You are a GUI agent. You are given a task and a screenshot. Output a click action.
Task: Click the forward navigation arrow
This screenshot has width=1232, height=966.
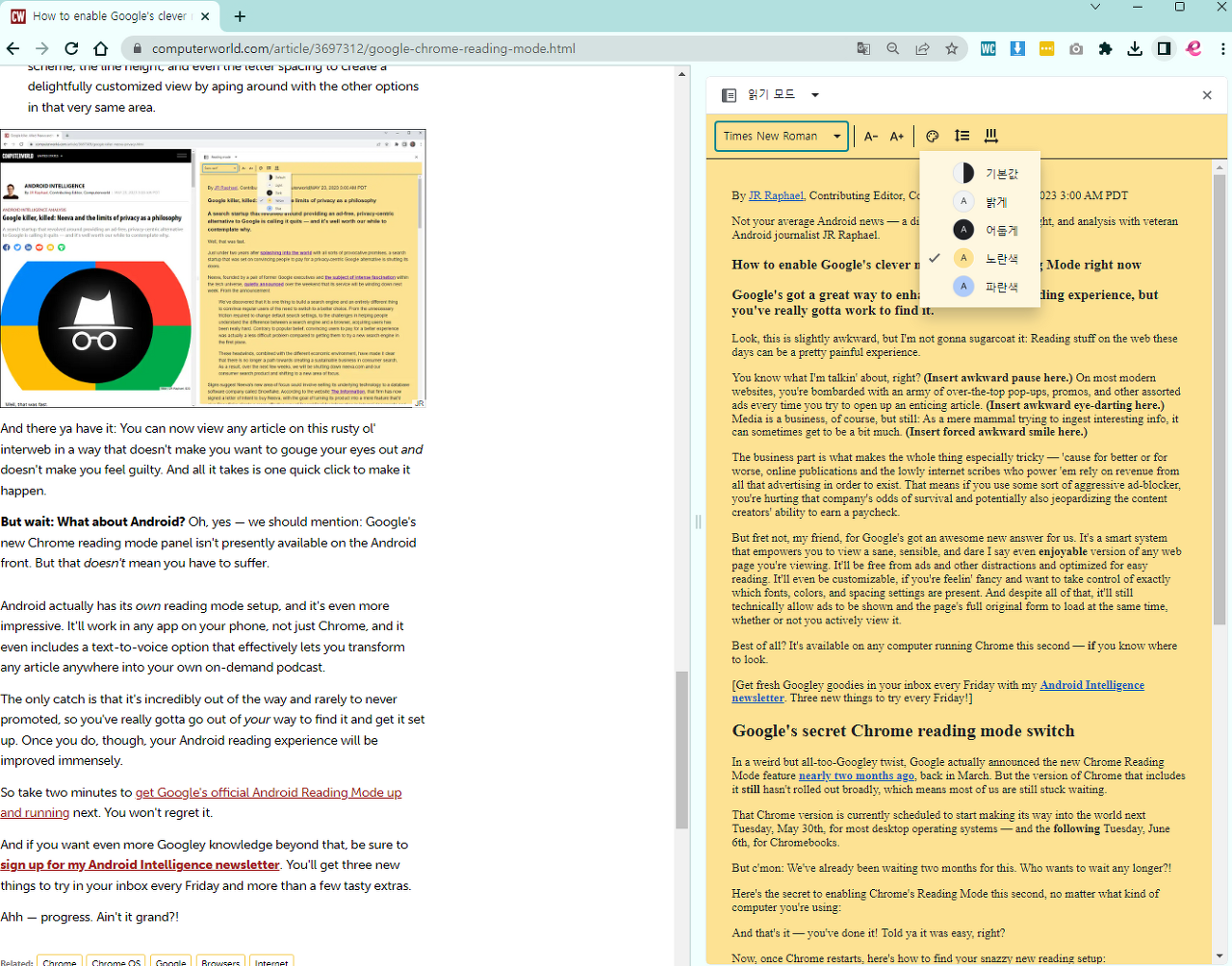point(42,48)
